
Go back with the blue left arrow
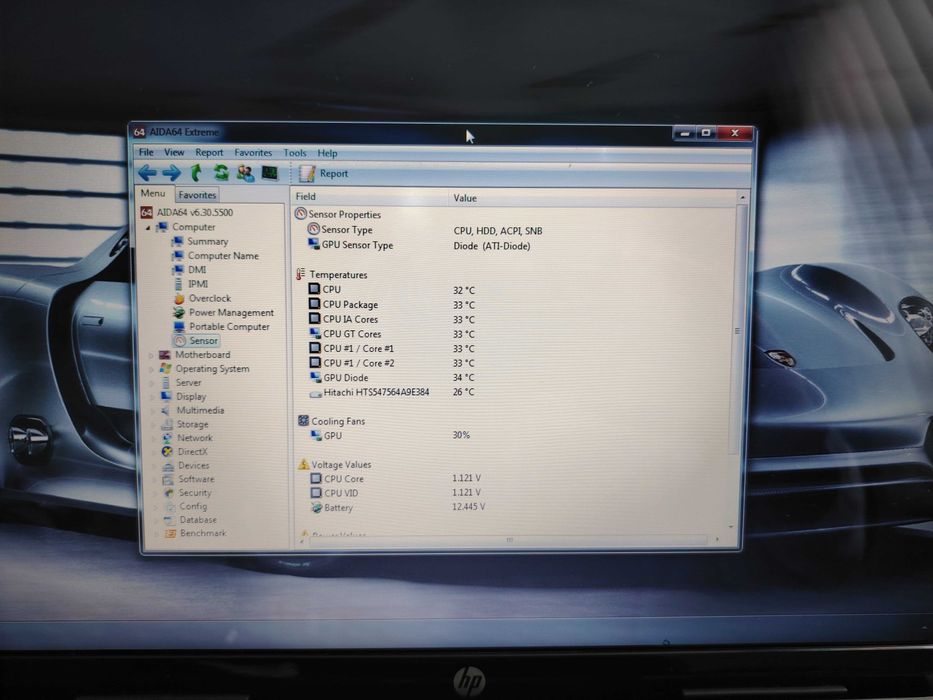click(147, 173)
